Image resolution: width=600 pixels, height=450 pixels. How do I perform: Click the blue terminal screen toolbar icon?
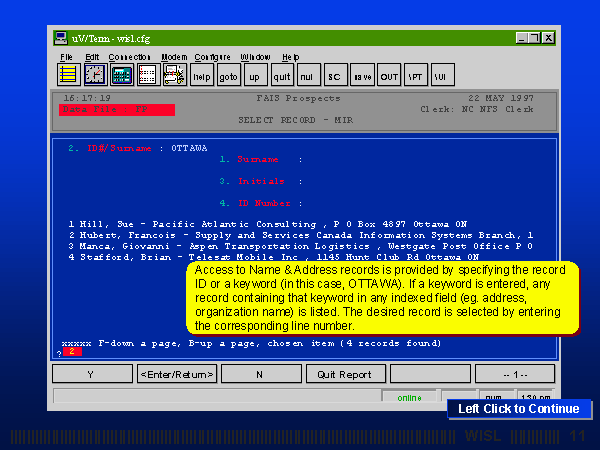tap(121, 75)
